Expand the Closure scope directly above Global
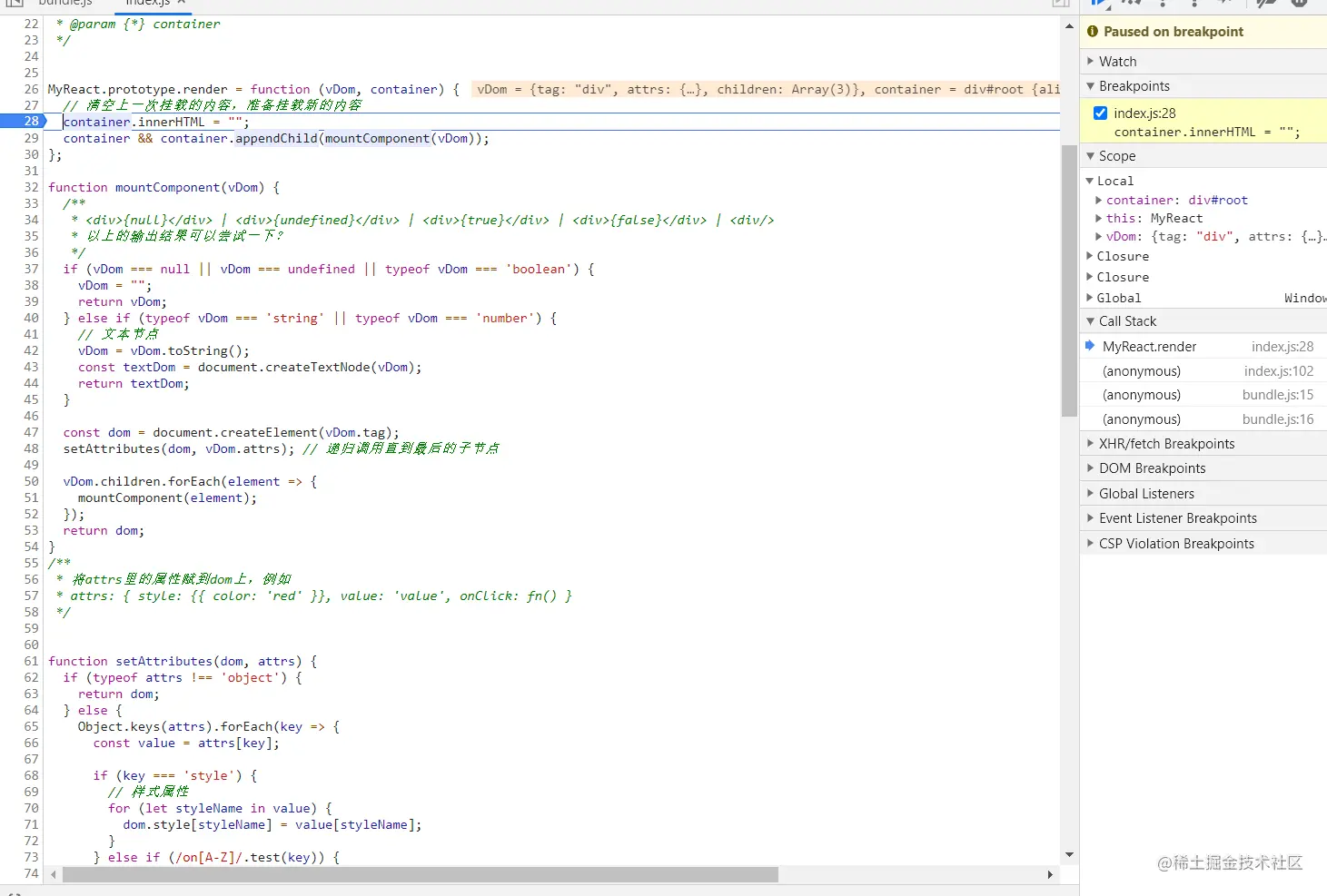Viewport: 1327px width, 896px height. pyautogui.click(x=1090, y=278)
